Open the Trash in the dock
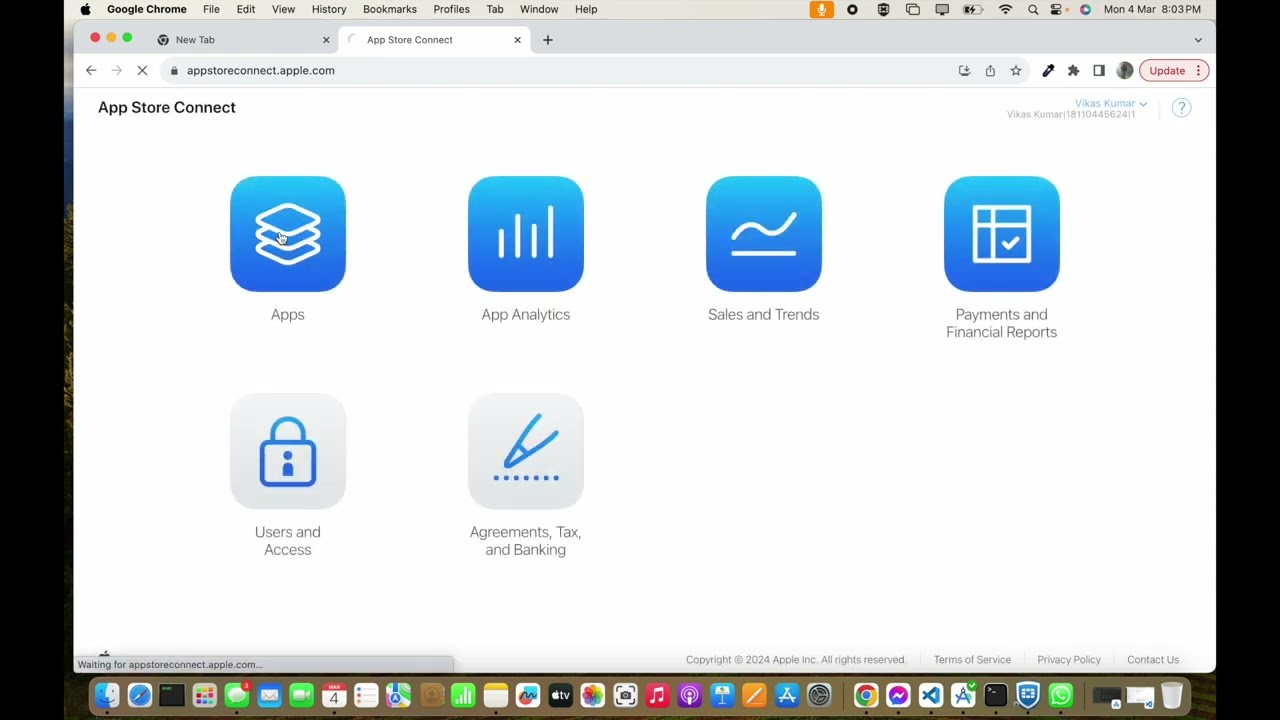This screenshot has width=1280, height=720. click(1171, 695)
